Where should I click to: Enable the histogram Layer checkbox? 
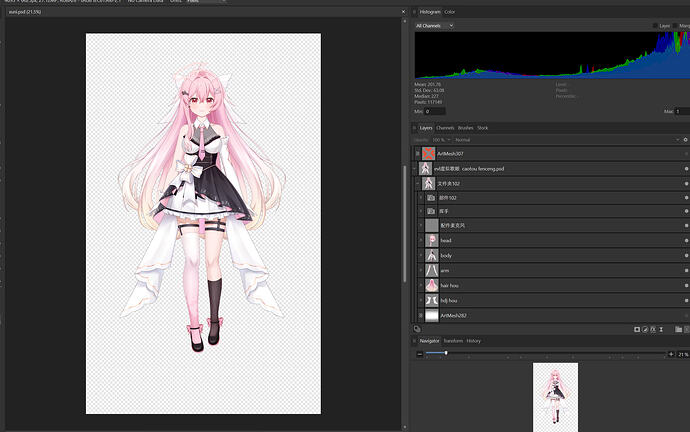tap(655, 26)
